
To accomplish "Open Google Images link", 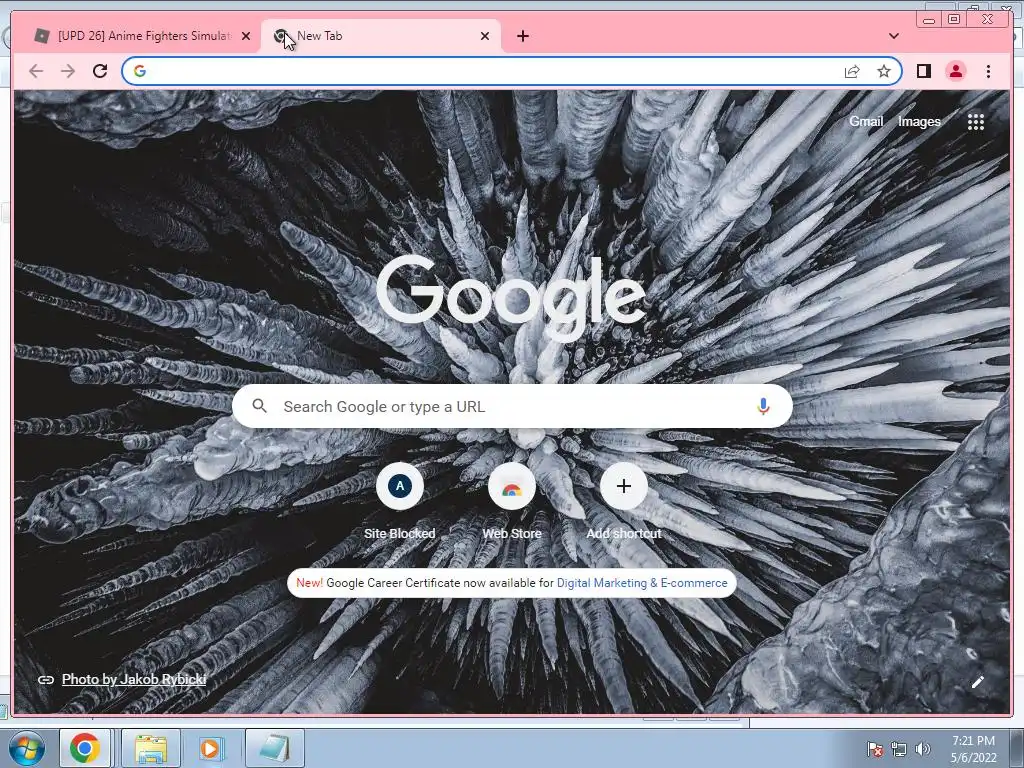I will [919, 121].
